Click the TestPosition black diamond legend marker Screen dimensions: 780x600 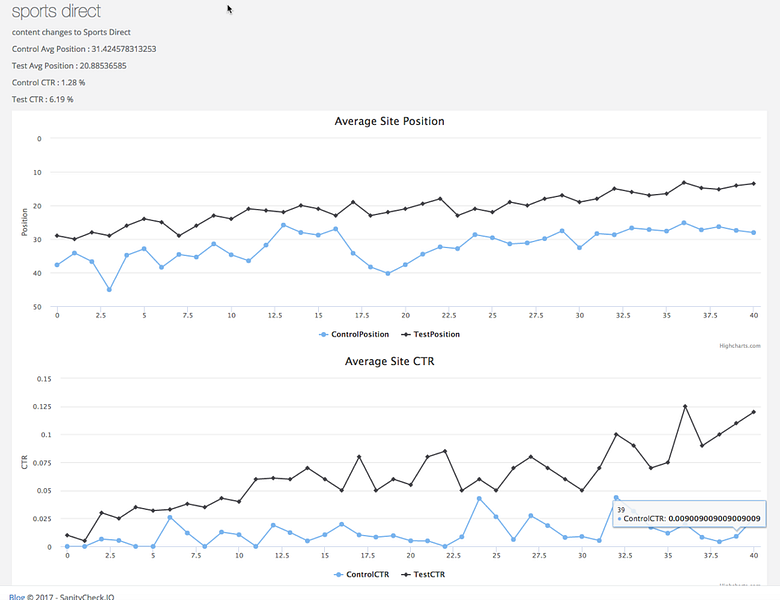tap(406, 334)
